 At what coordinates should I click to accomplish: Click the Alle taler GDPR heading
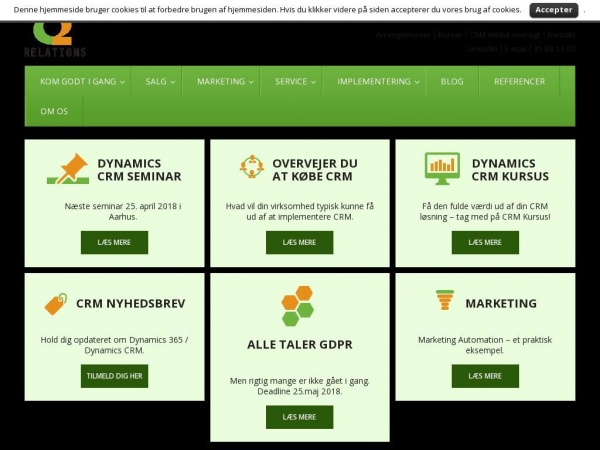click(300, 344)
